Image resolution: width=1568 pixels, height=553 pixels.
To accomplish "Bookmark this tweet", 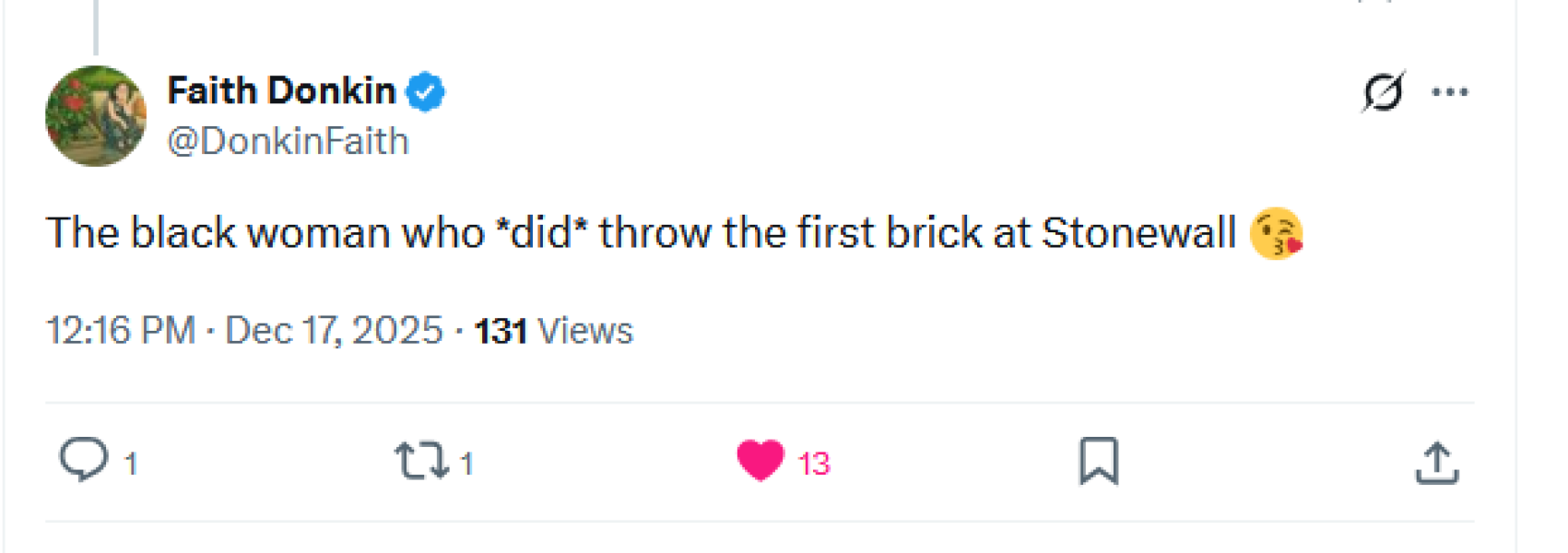I will click(x=1099, y=461).
